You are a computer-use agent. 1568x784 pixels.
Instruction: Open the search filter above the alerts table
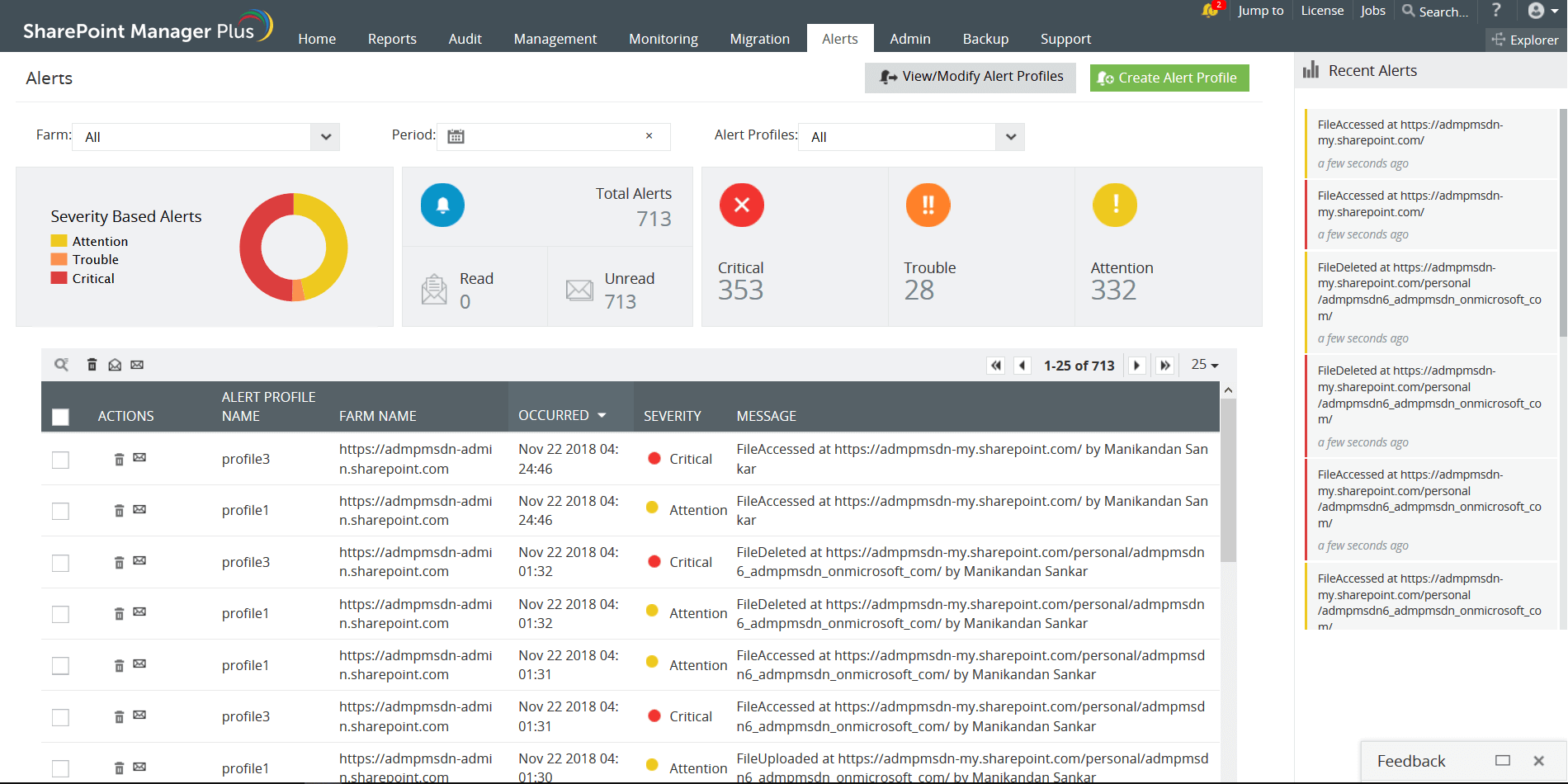tap(61, 364)
